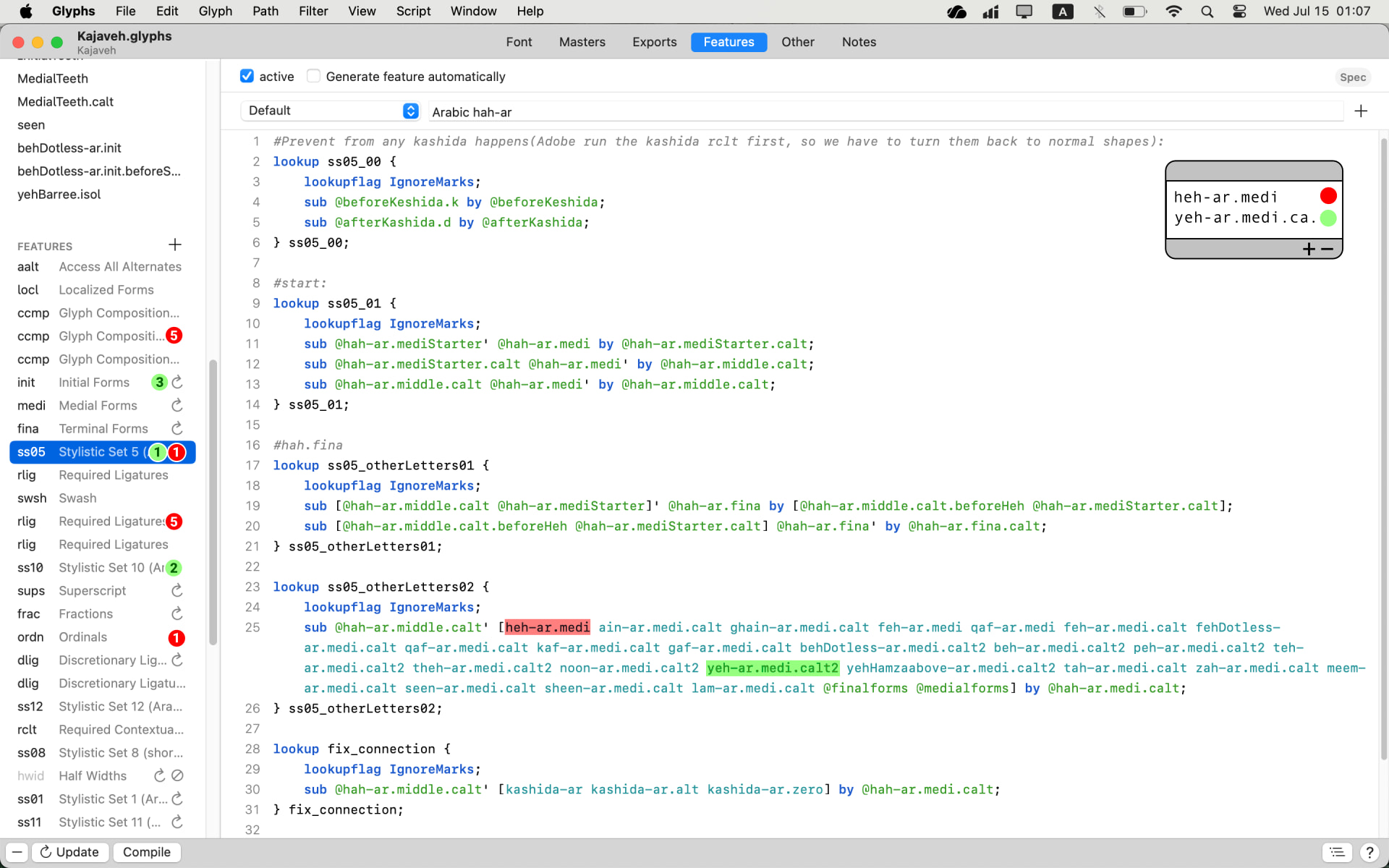Toggle list view icon at bottom right
This screenshot has height=868, width=1389.
(x=1338, y=852)
